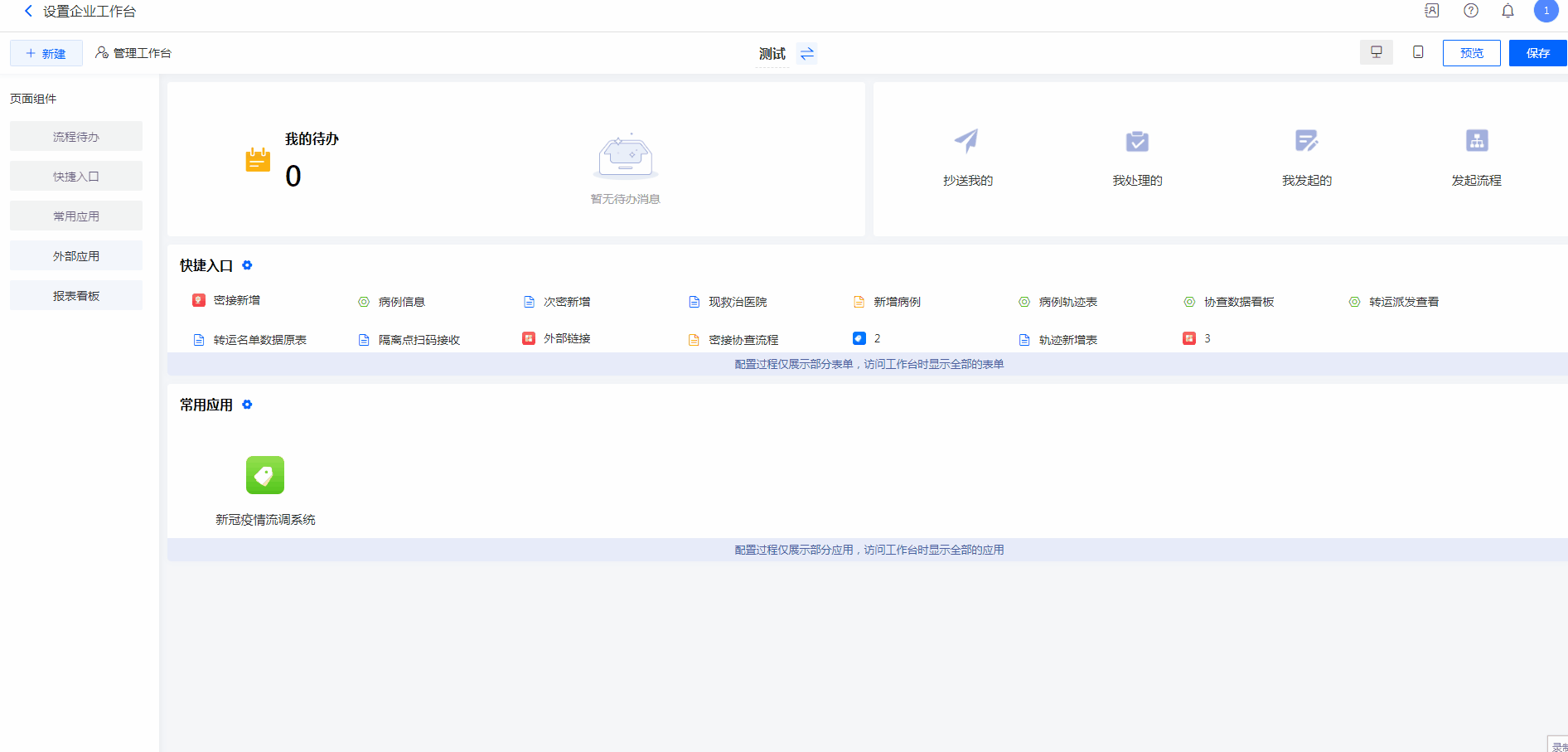Viewport: 1568px width, 752px height.
Task: Click the 我发起的 edit icon
Action: (1306, 141)
